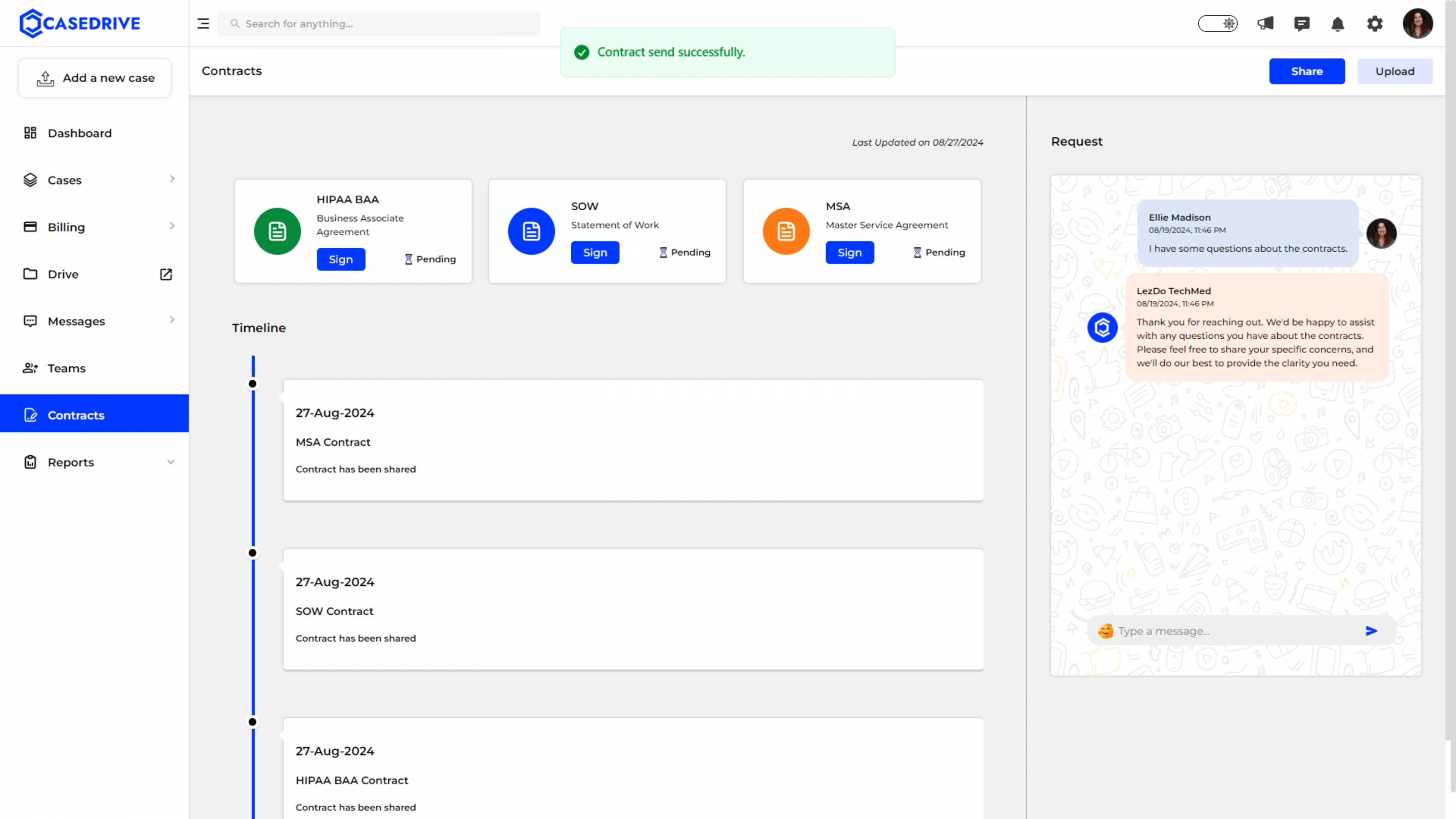
Task: Click 'Last Updated on 08/27/2024' text
Action: 918,143
